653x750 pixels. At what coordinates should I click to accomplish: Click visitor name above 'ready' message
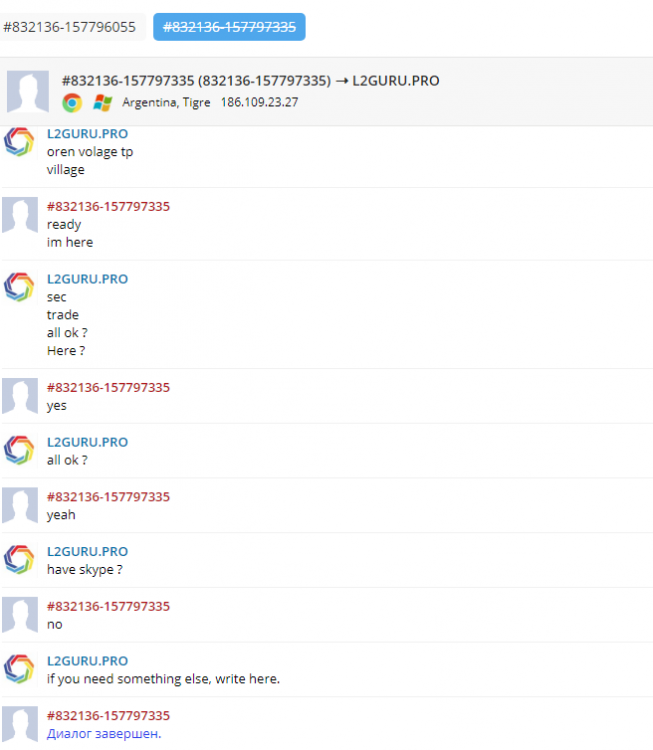coord(108,206)
